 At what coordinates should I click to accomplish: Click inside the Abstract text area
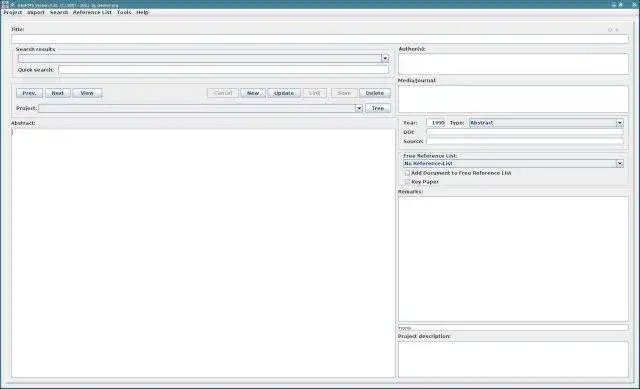pyautogui.click(x=203, y=253)
